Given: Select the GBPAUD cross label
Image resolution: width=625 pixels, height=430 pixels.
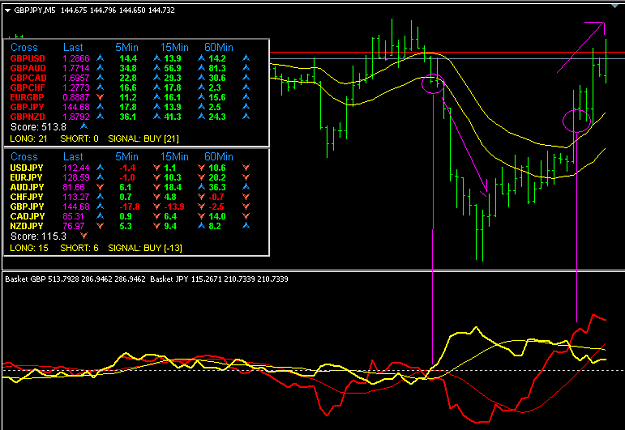Looking at the screenshot, I should (28, 68).
